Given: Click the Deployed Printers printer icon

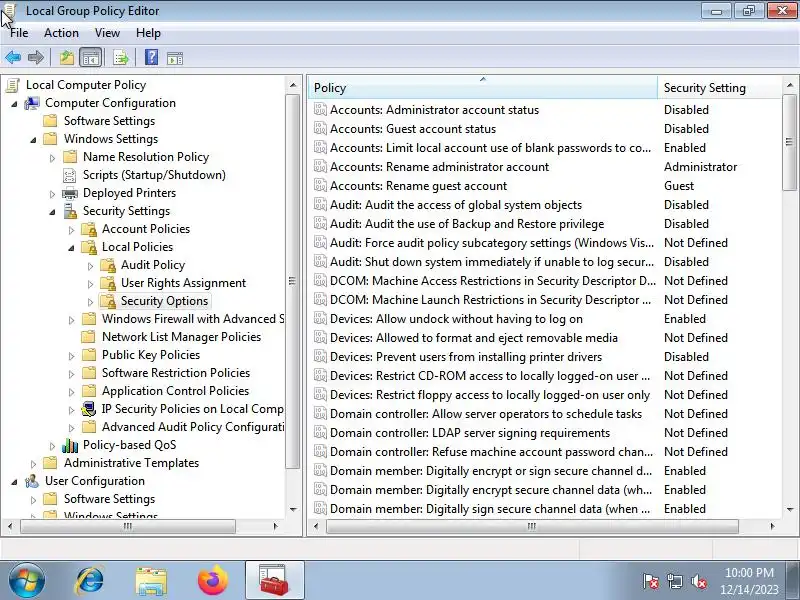Looking at the screenshot, I should (69, 193).
